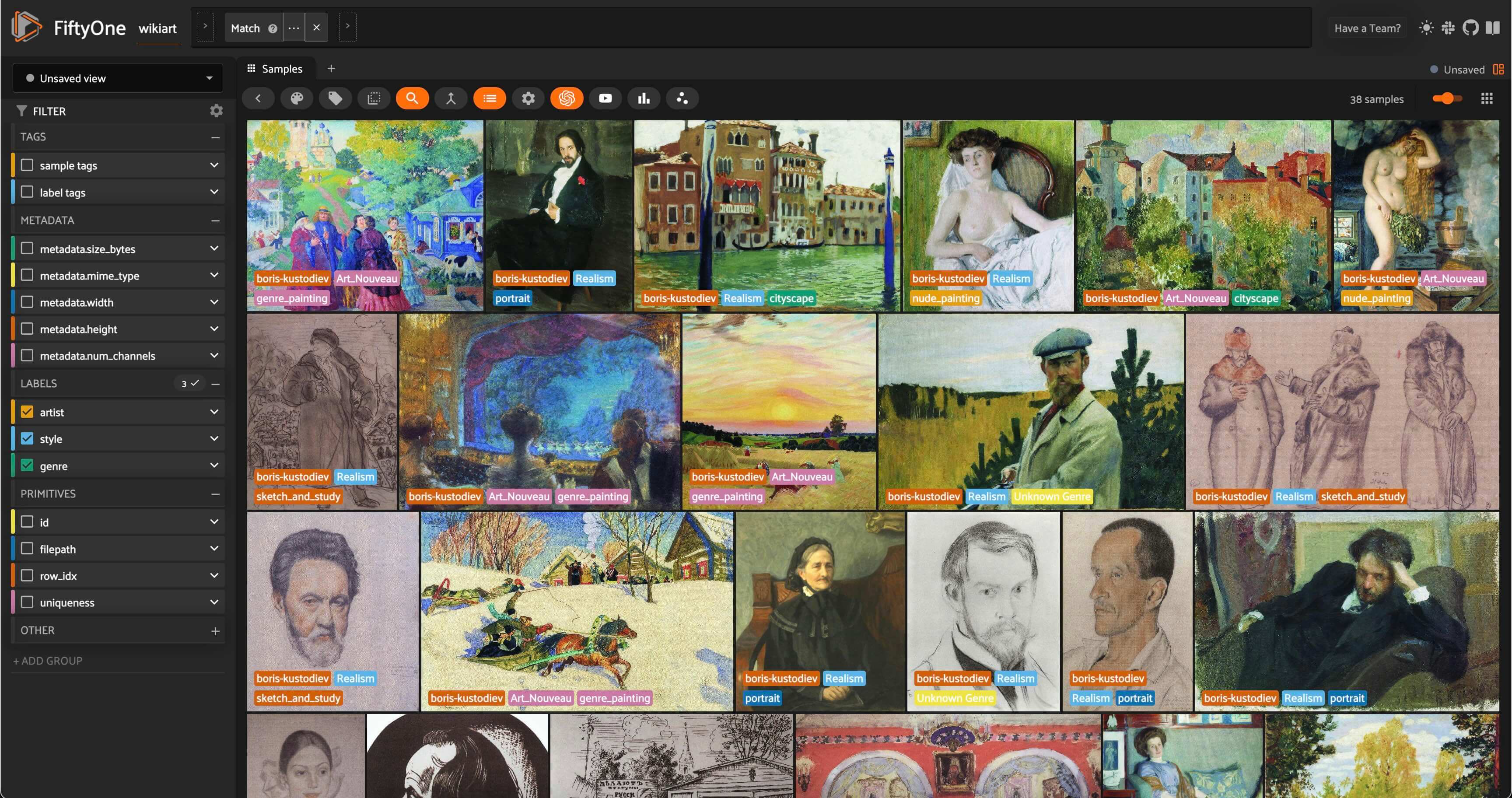Open sidebar filter settings gear
1512x798 pixels.
(x=216, y=111)
